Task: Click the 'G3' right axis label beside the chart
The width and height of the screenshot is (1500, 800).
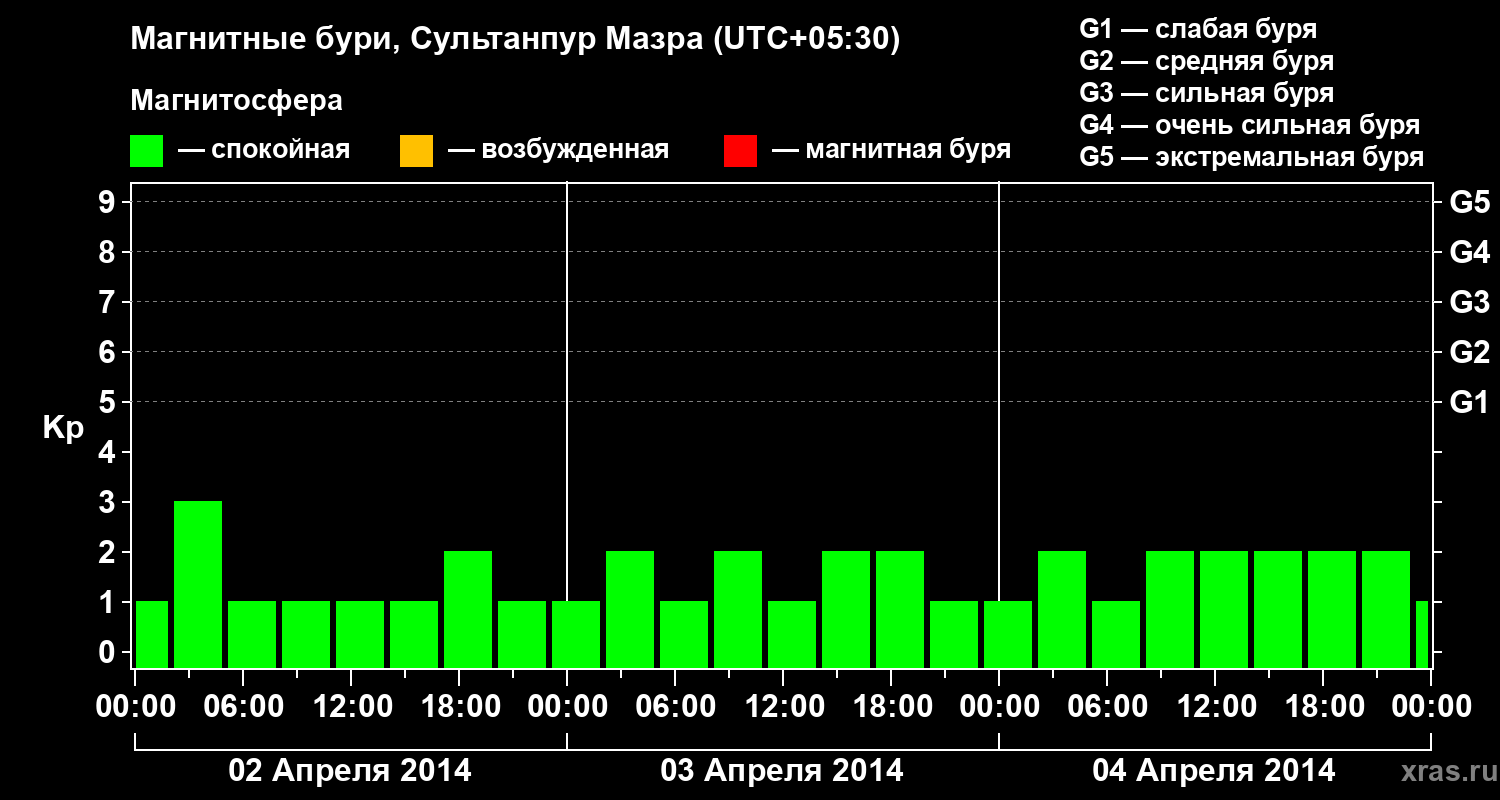Action: coord(1470,303)
